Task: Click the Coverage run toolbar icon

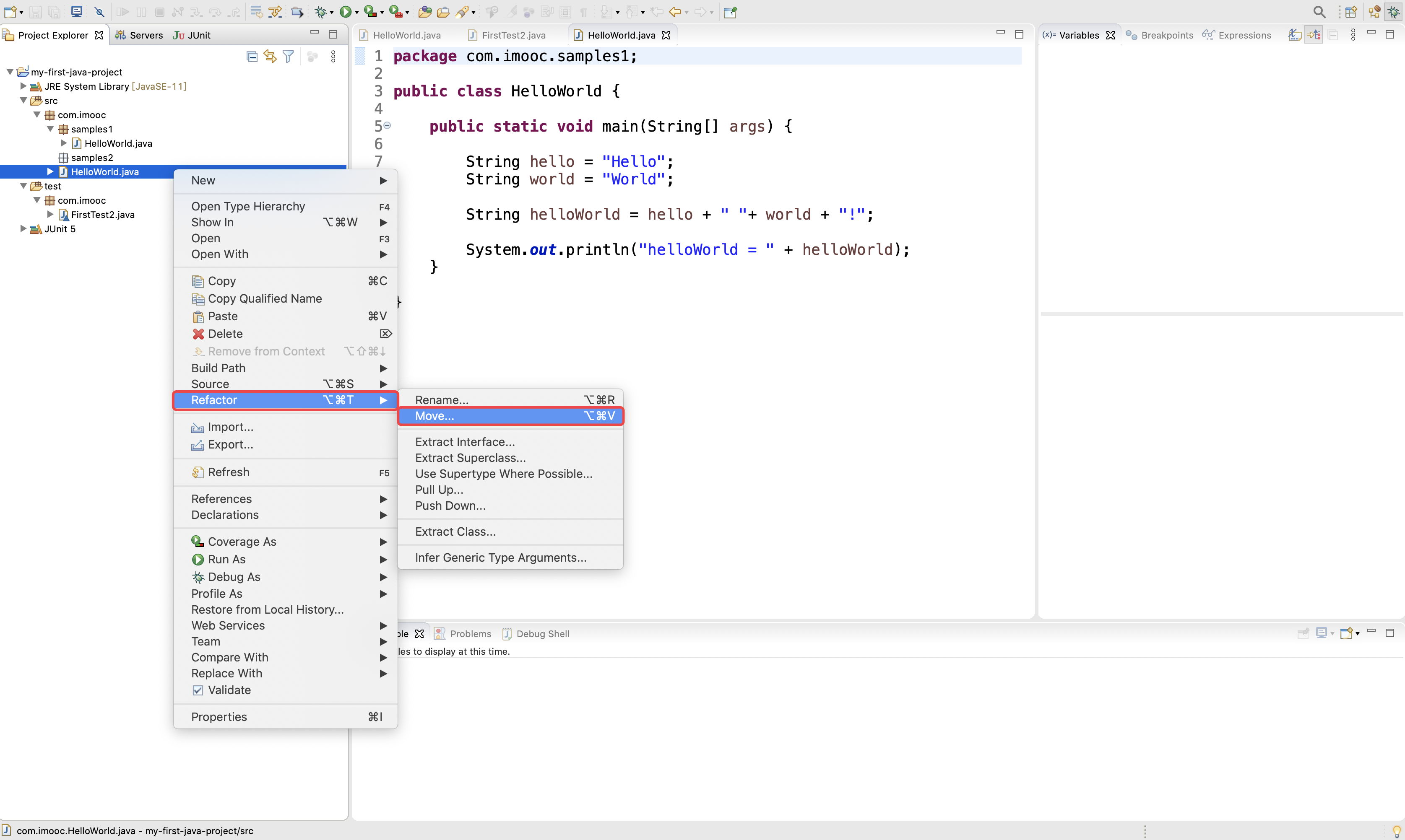Action: point(370,11)
